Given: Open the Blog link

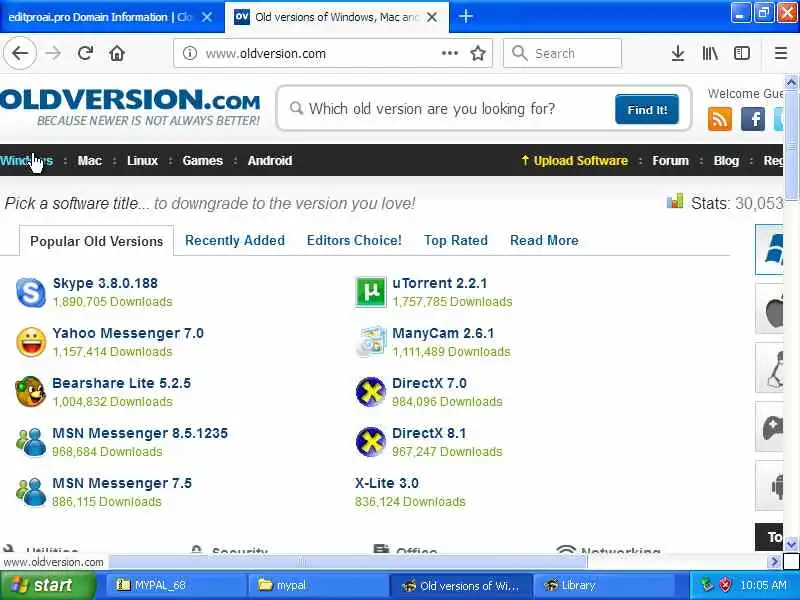Looking at the screenshot, I should pyautogui.click(x=726, y=161).
